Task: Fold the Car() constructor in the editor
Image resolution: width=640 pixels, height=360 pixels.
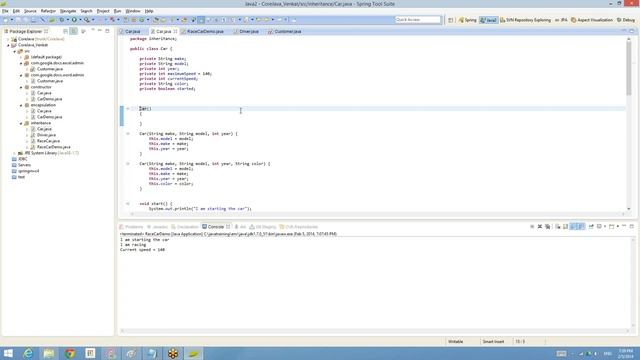Action: [x=128, y=109]
